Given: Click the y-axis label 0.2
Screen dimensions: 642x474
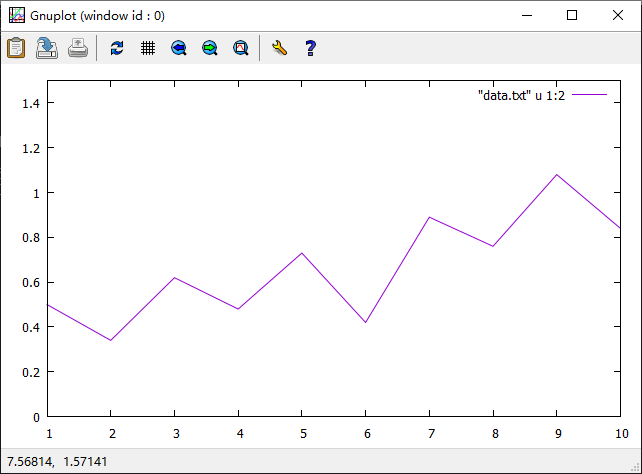Looking at the screenshot, I should click(x=31, y=372).
